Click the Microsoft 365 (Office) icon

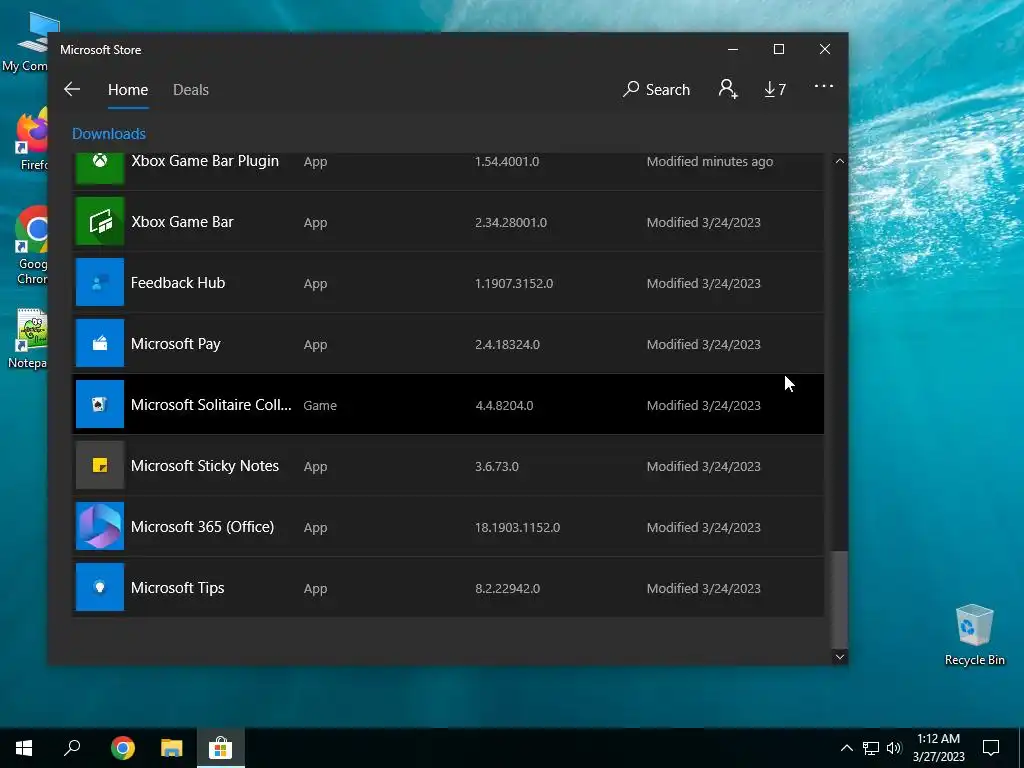pyautogui.click(x=100, y=526)
